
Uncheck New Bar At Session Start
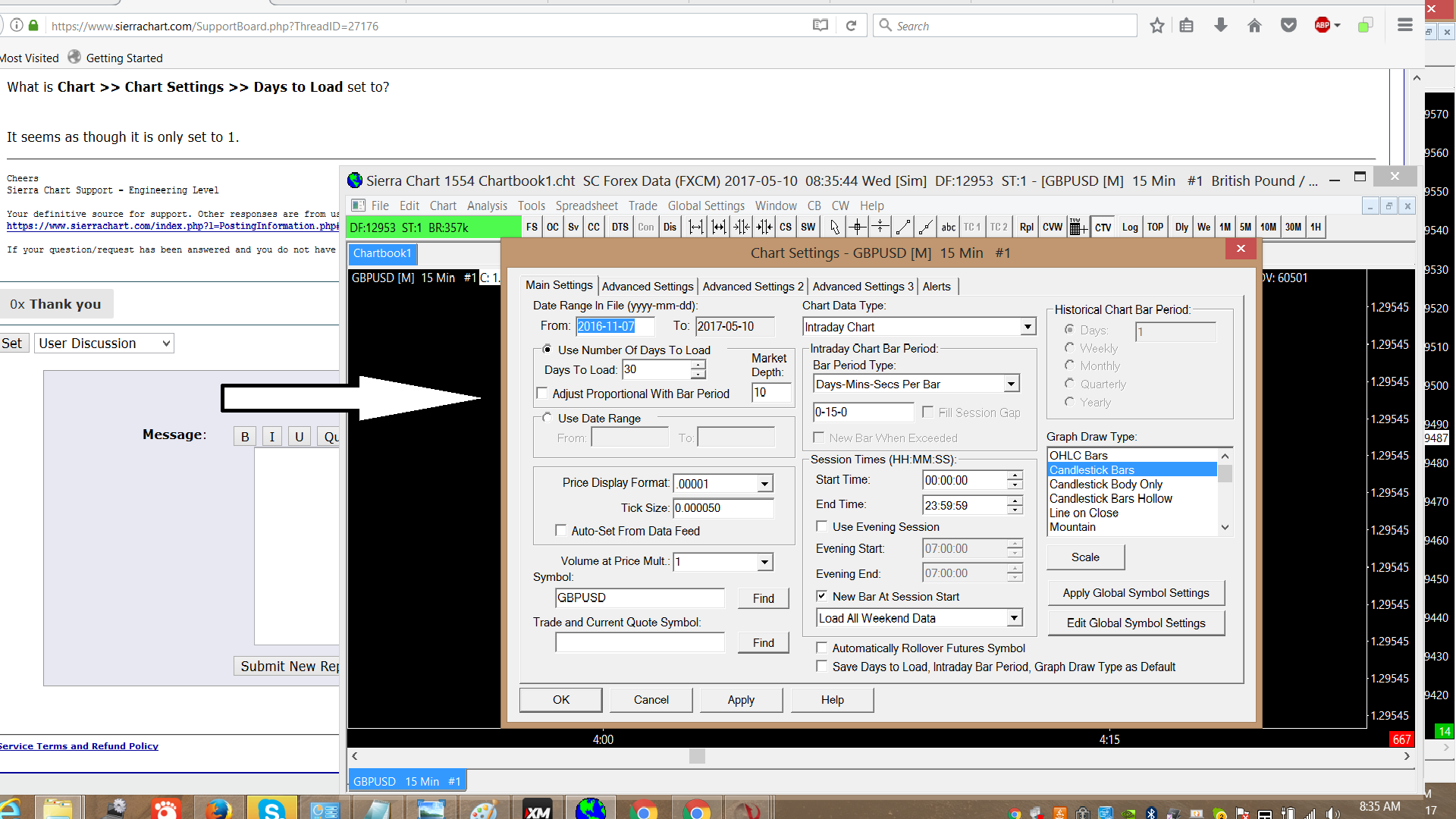(x=821, y=596)
